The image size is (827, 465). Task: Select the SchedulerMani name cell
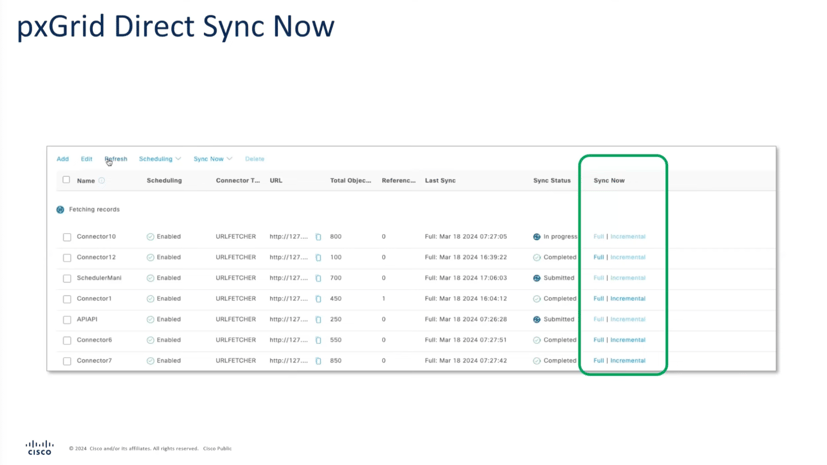click(99, 278)
